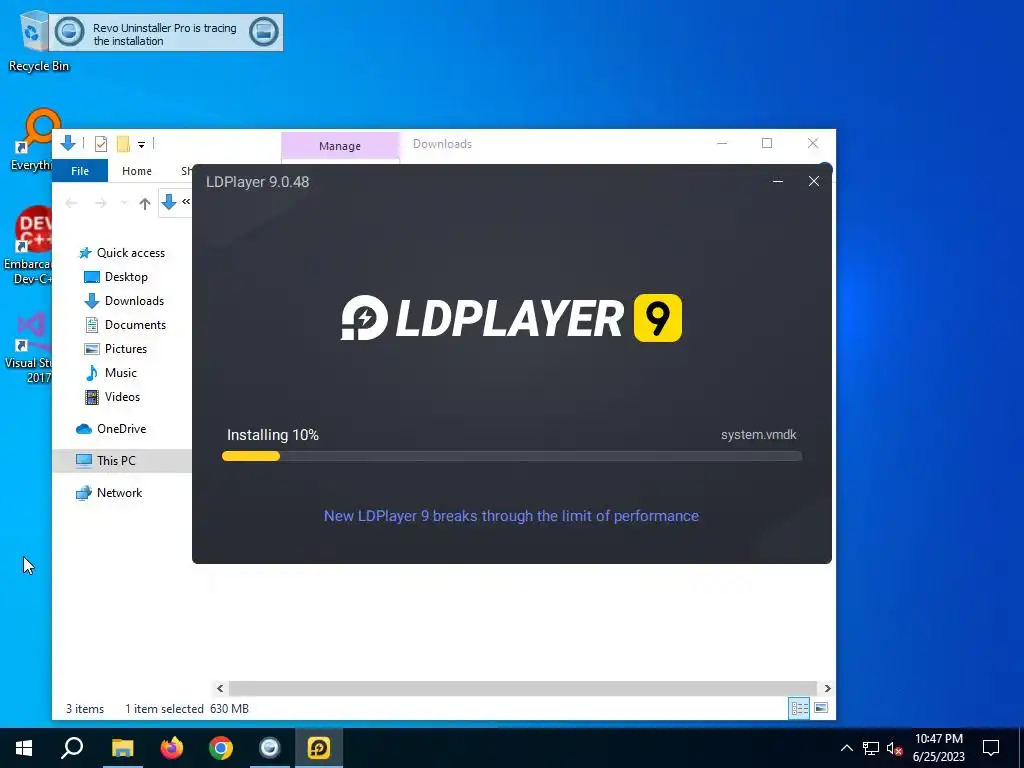Image resolution: width=1024 pixels, height=768 pixels.
Task: Click Revo Uninstaller taskbar icon
Action: [270, 748]
